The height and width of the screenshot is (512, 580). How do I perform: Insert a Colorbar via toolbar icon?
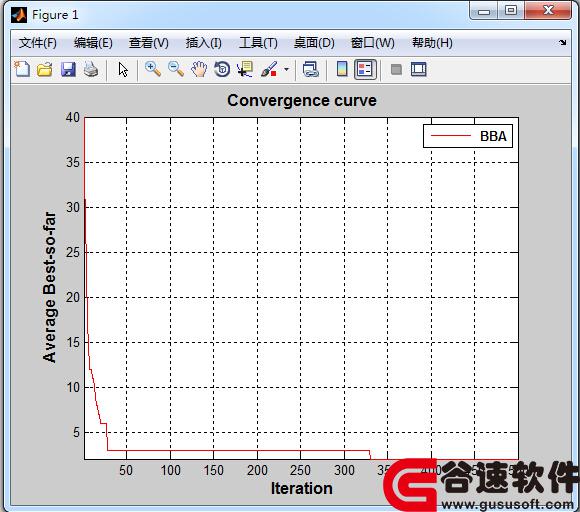(342, 69)
